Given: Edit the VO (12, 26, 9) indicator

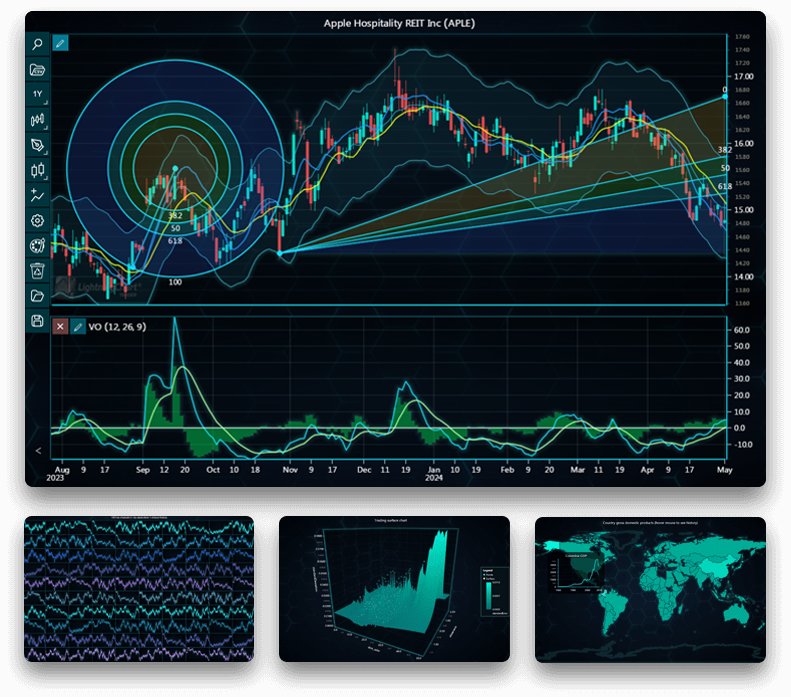Looking at the screenshot, I should coord(78,327).
